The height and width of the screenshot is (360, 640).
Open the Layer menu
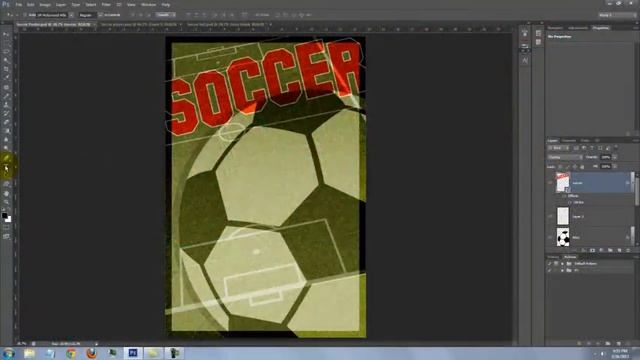click(x=61, y=4)
